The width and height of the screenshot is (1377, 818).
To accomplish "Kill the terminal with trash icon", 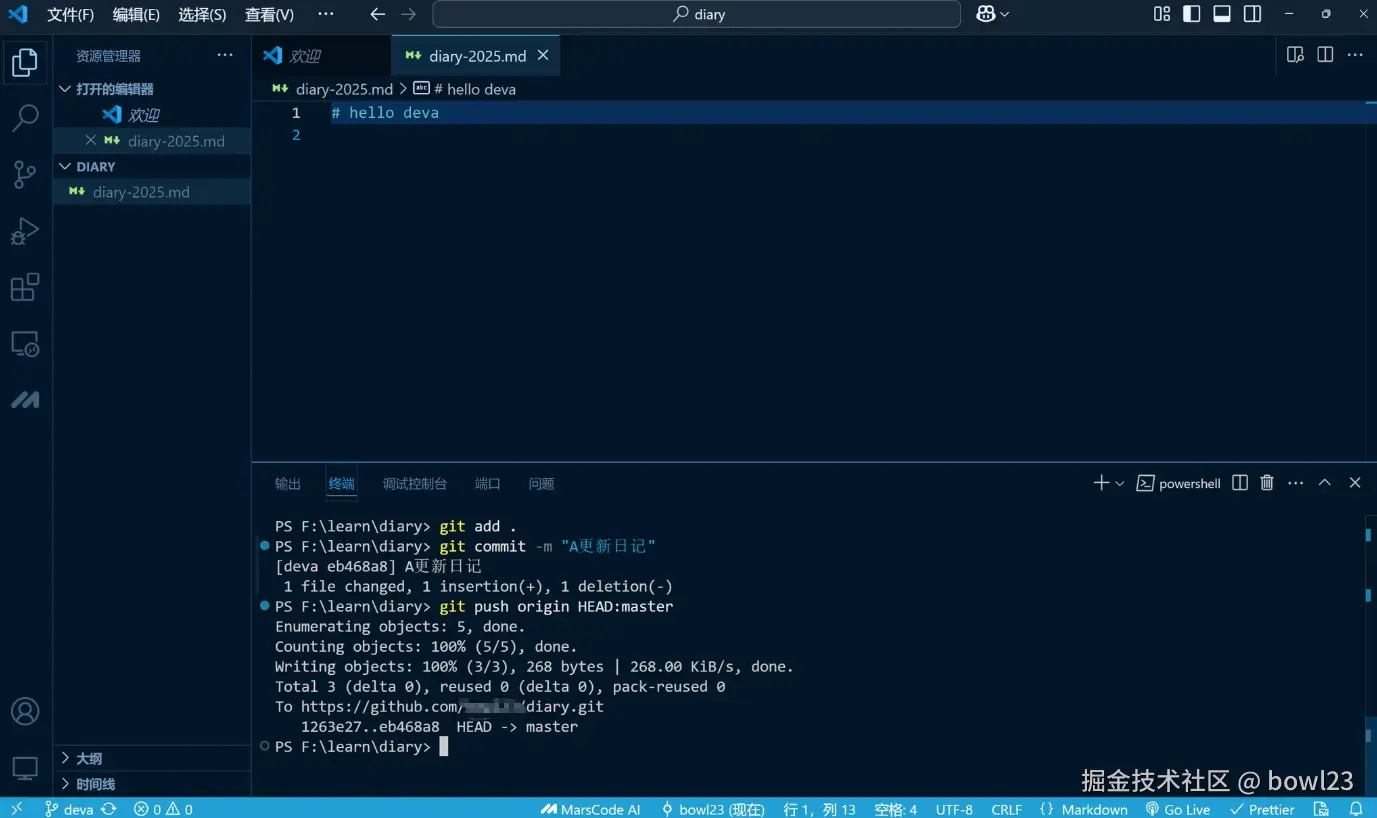I will point(1267,483).
